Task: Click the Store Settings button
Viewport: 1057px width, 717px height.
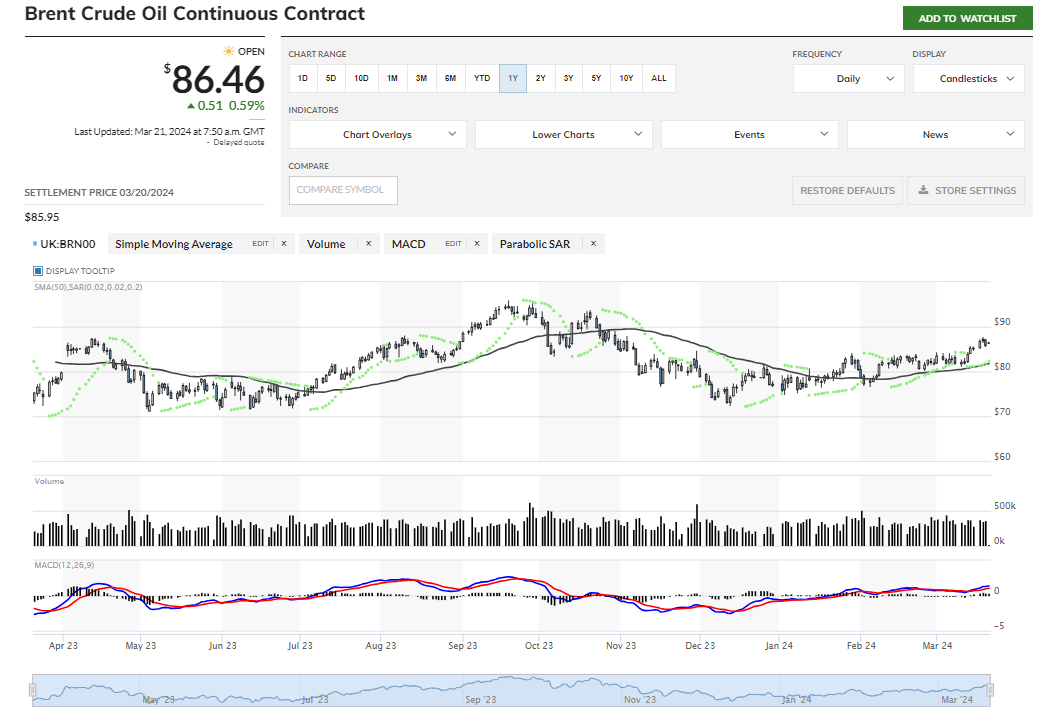Action: coord(966,191)
